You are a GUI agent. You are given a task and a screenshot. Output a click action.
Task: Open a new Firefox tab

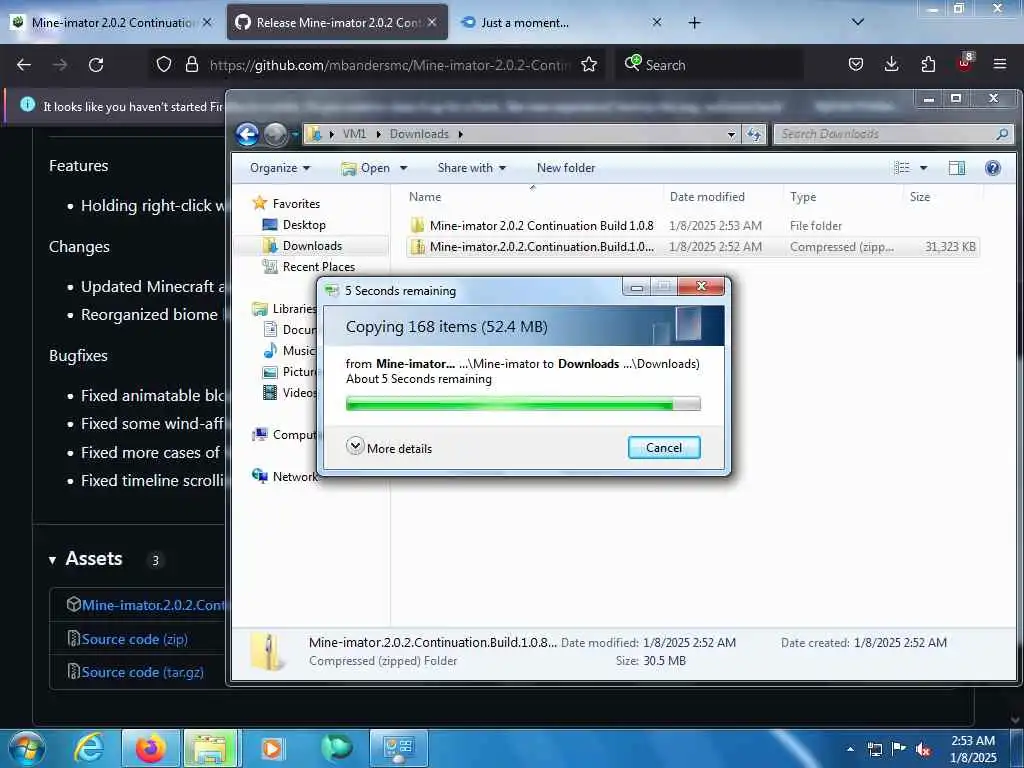click(x=694, y=23)
